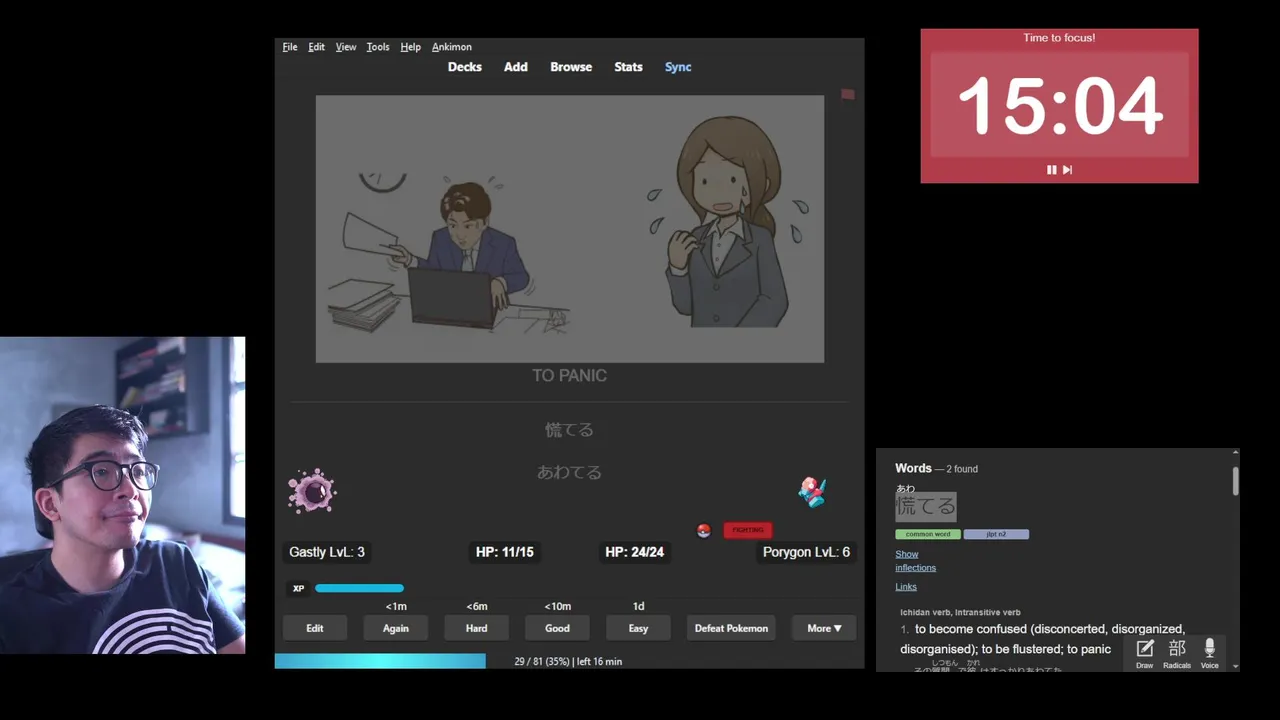
Task: Open the Edit menu
Action: pyautogui.click(x=316, y=47)
